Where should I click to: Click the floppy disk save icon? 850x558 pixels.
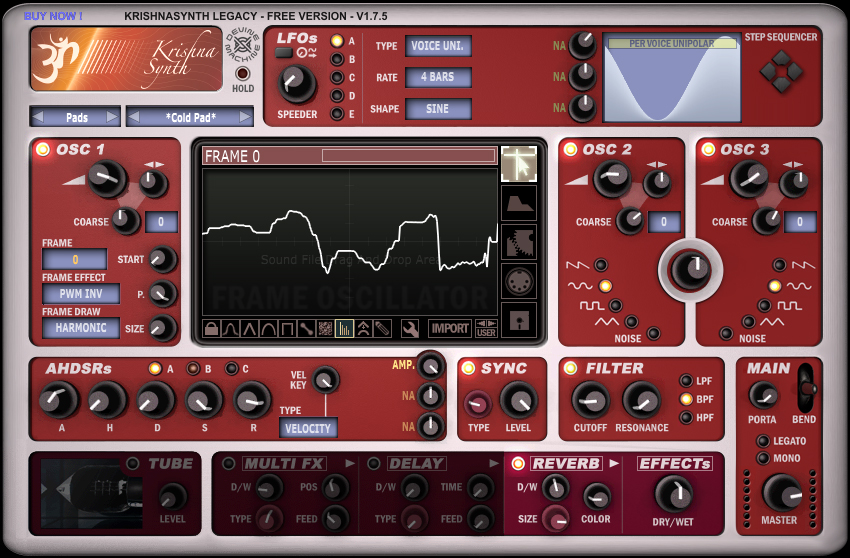pos(519,320)
